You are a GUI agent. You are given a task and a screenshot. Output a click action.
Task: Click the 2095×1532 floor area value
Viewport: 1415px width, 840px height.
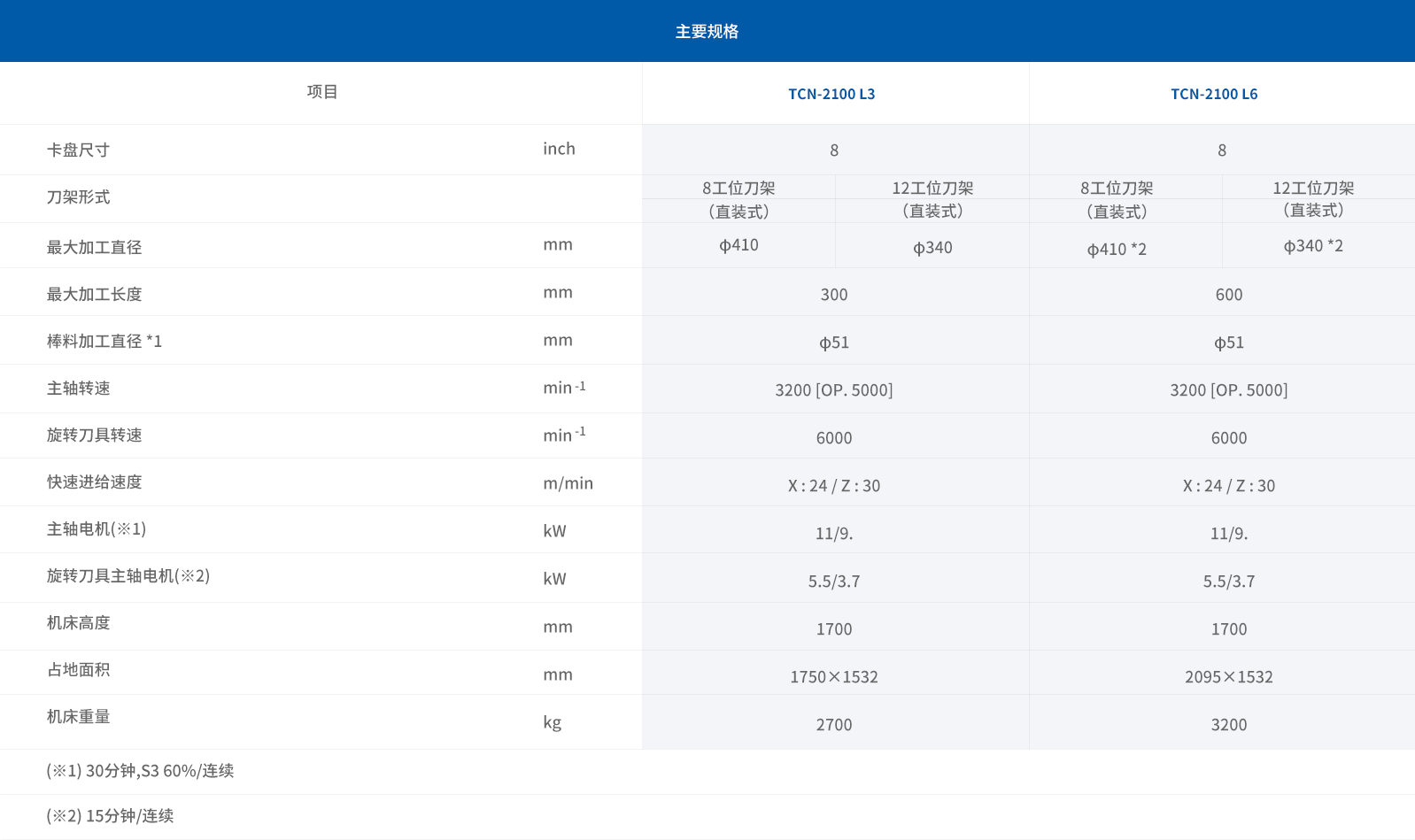pyautogui.click(x=1229, y=677)
